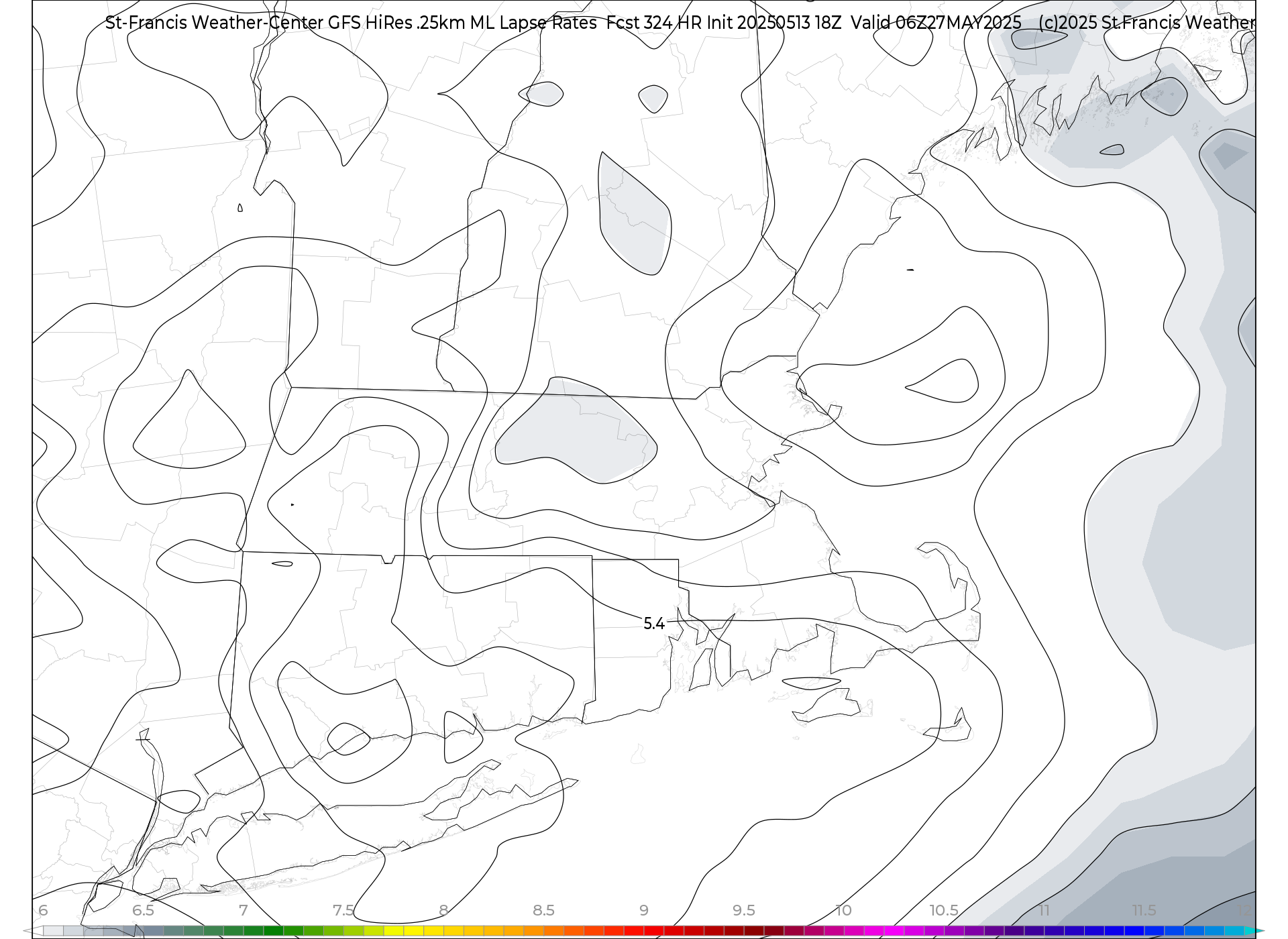Click the cyan arrow tip ending the color bar
The width and height of the screenshot is (1288, 939).
pos(1253,931)
